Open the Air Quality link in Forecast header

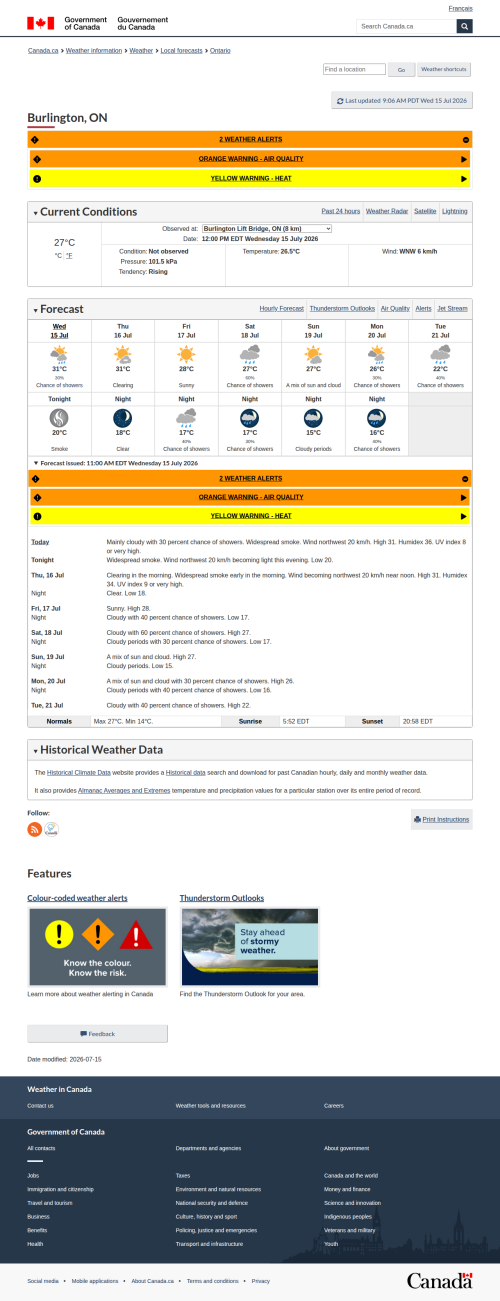[395, 309]
